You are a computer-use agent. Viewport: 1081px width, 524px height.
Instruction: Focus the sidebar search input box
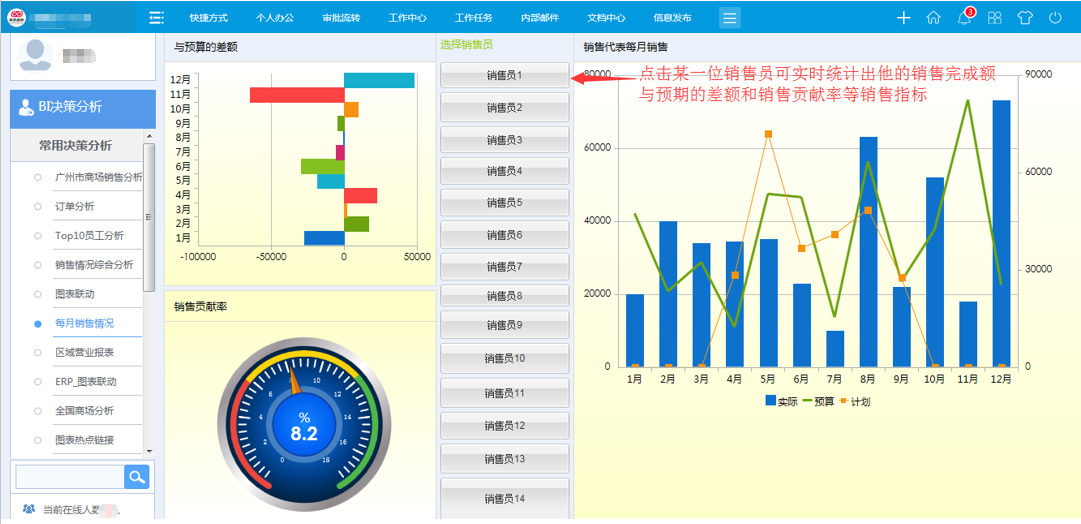tap(70, 476)
